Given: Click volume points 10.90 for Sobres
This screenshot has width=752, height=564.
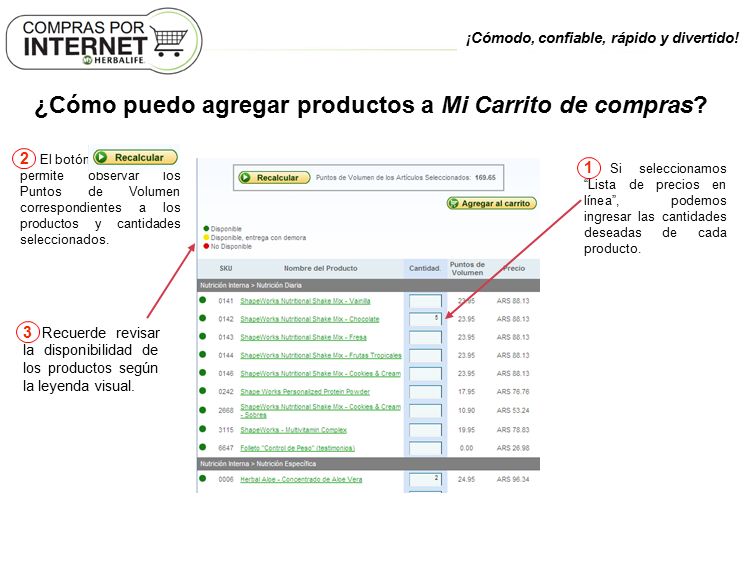Looking at the screenshot, I should pos(466,411).
